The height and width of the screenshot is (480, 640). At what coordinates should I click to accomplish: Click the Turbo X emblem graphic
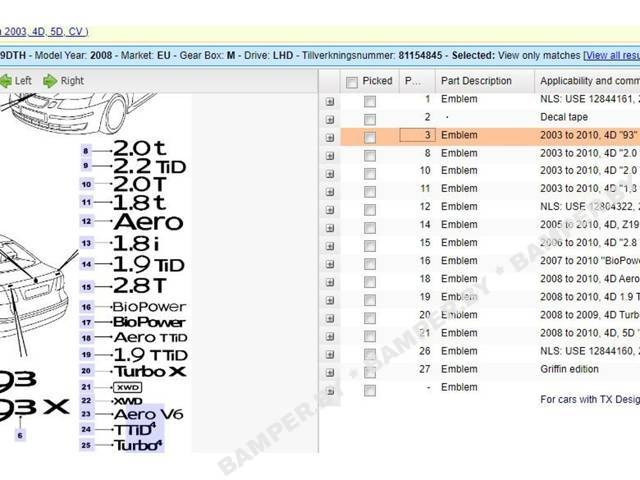[150, 371]
